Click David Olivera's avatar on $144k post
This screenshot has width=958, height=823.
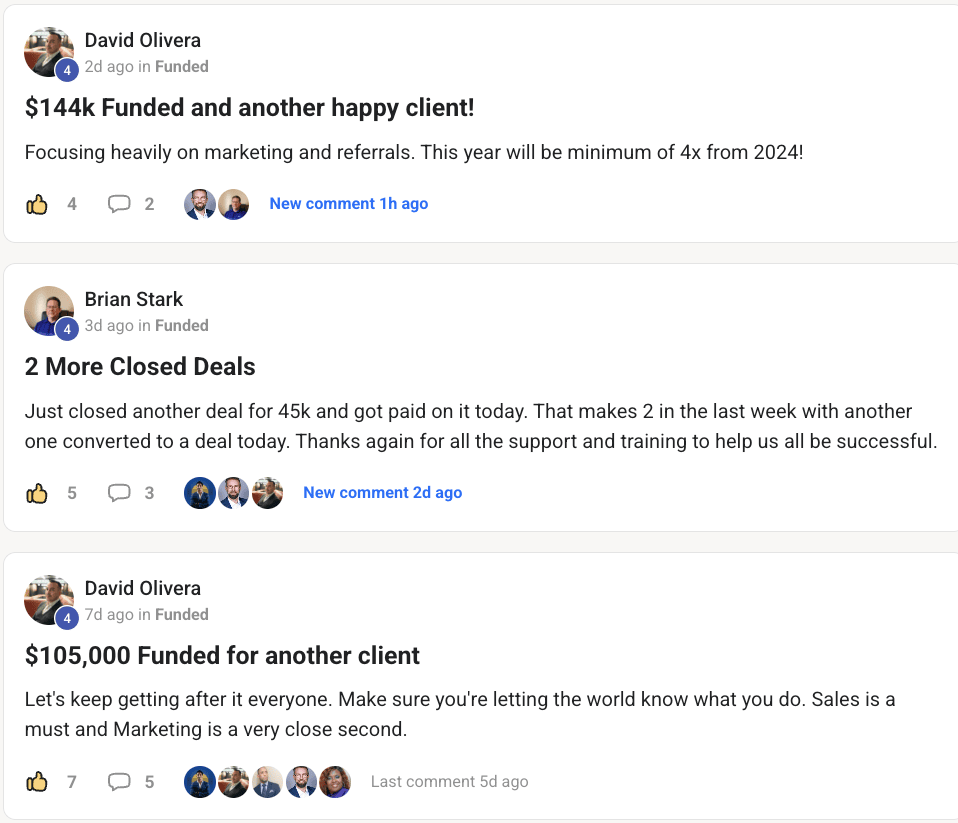pyautogui.click(x=49, y=52)
